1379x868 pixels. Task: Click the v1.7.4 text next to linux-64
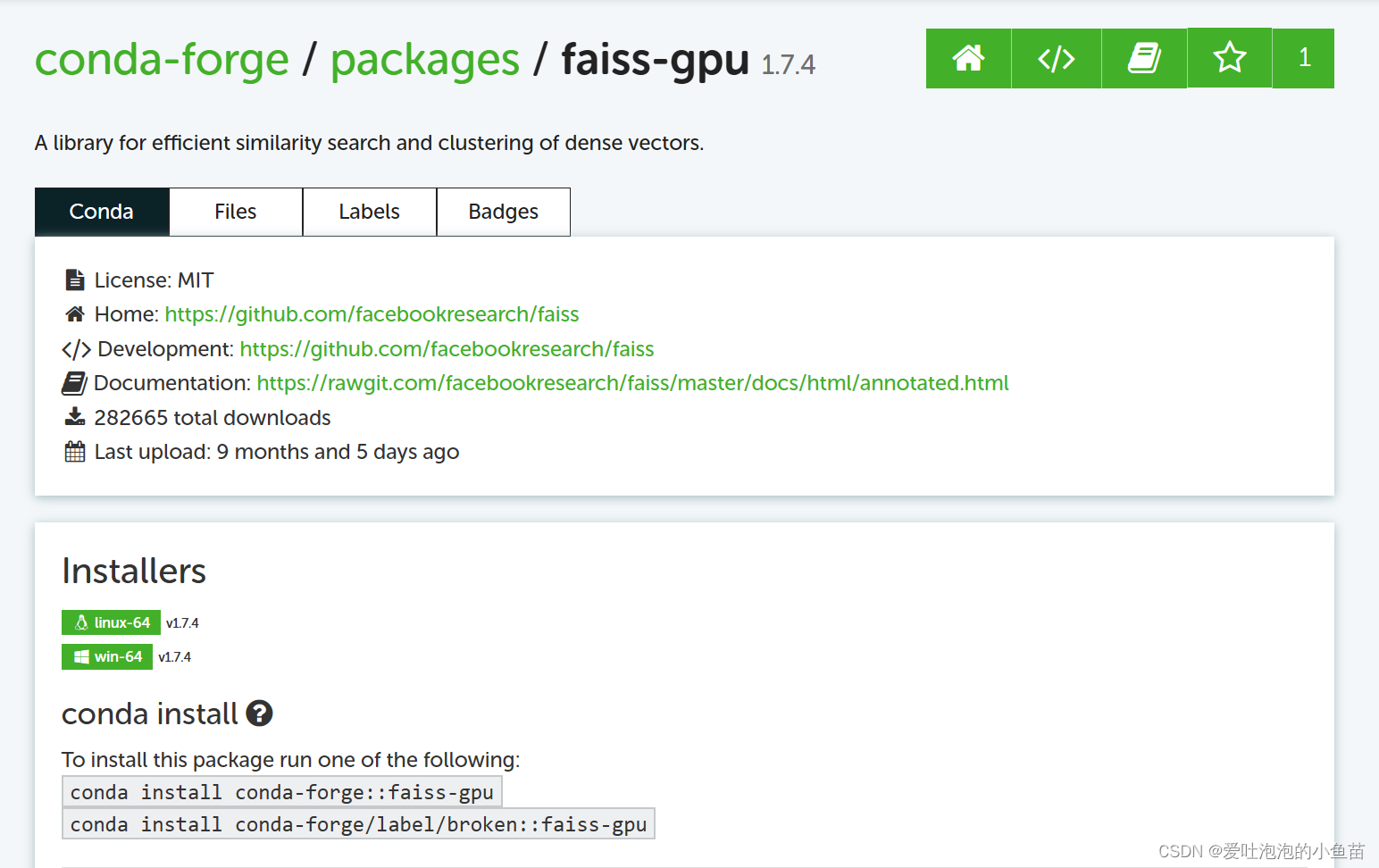pos(182,623)
